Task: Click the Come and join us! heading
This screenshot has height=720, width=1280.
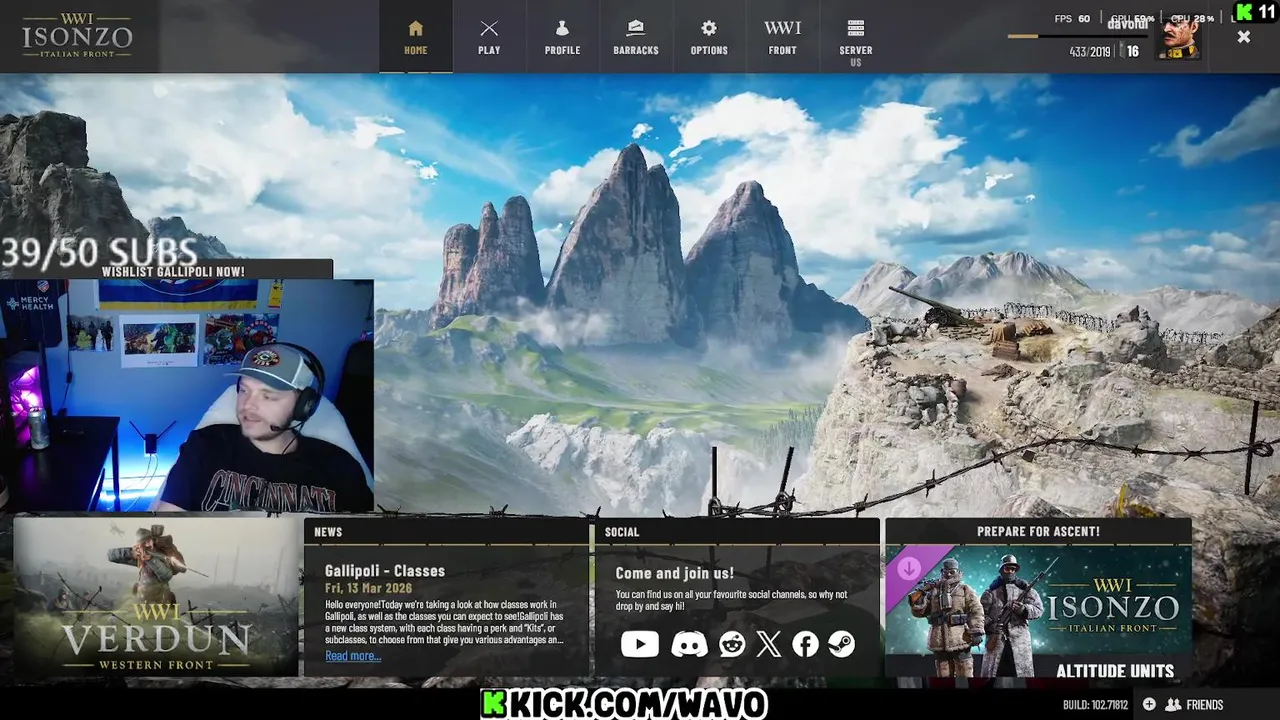Action: click(674, 573)
